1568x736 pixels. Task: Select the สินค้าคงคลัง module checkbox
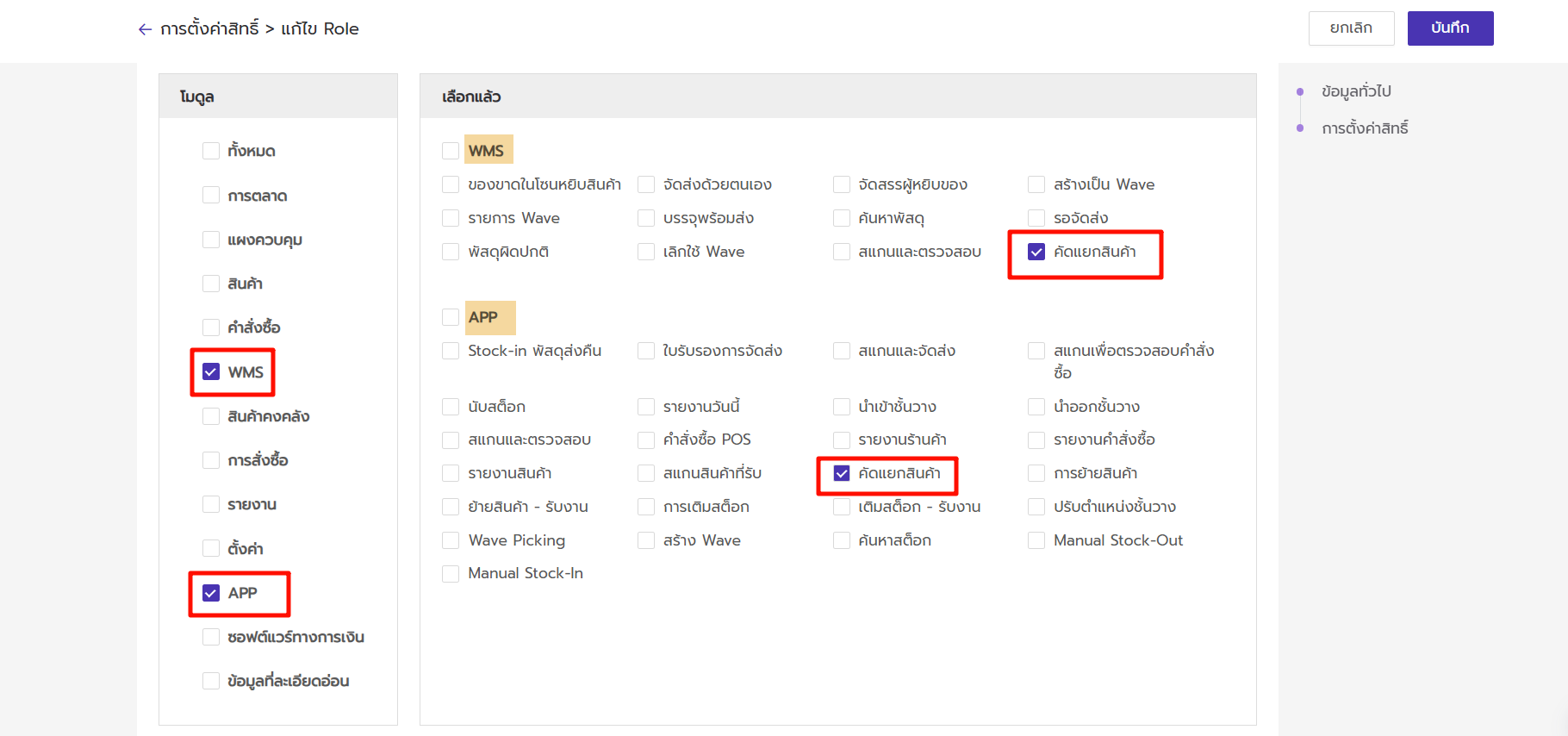coord(211,416)
